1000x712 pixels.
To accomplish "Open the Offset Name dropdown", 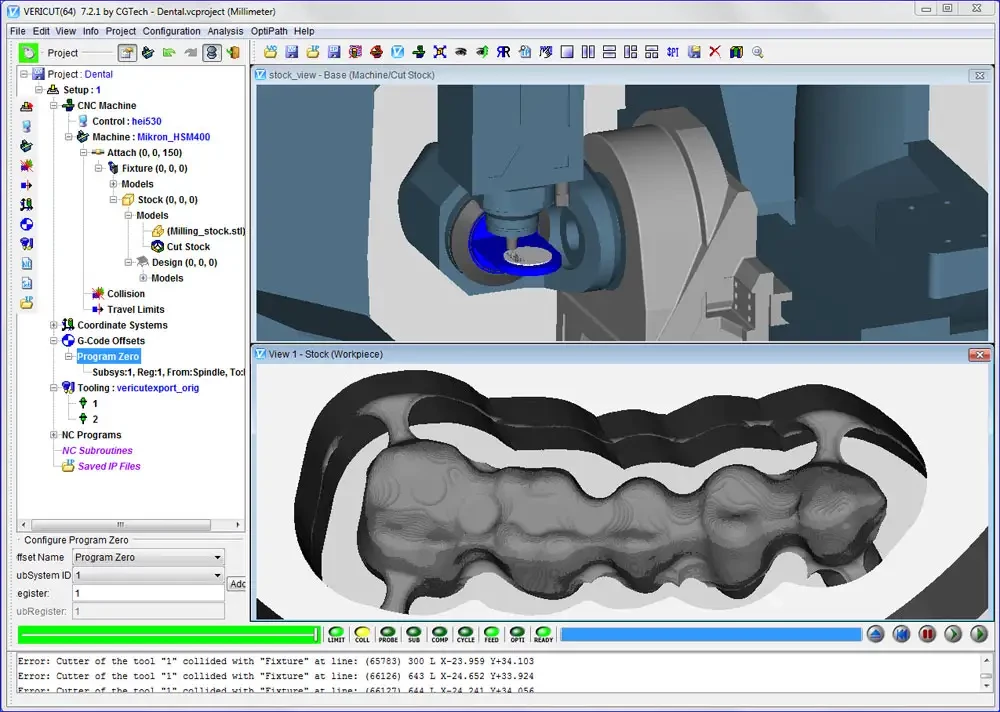I will coord(217,557).
